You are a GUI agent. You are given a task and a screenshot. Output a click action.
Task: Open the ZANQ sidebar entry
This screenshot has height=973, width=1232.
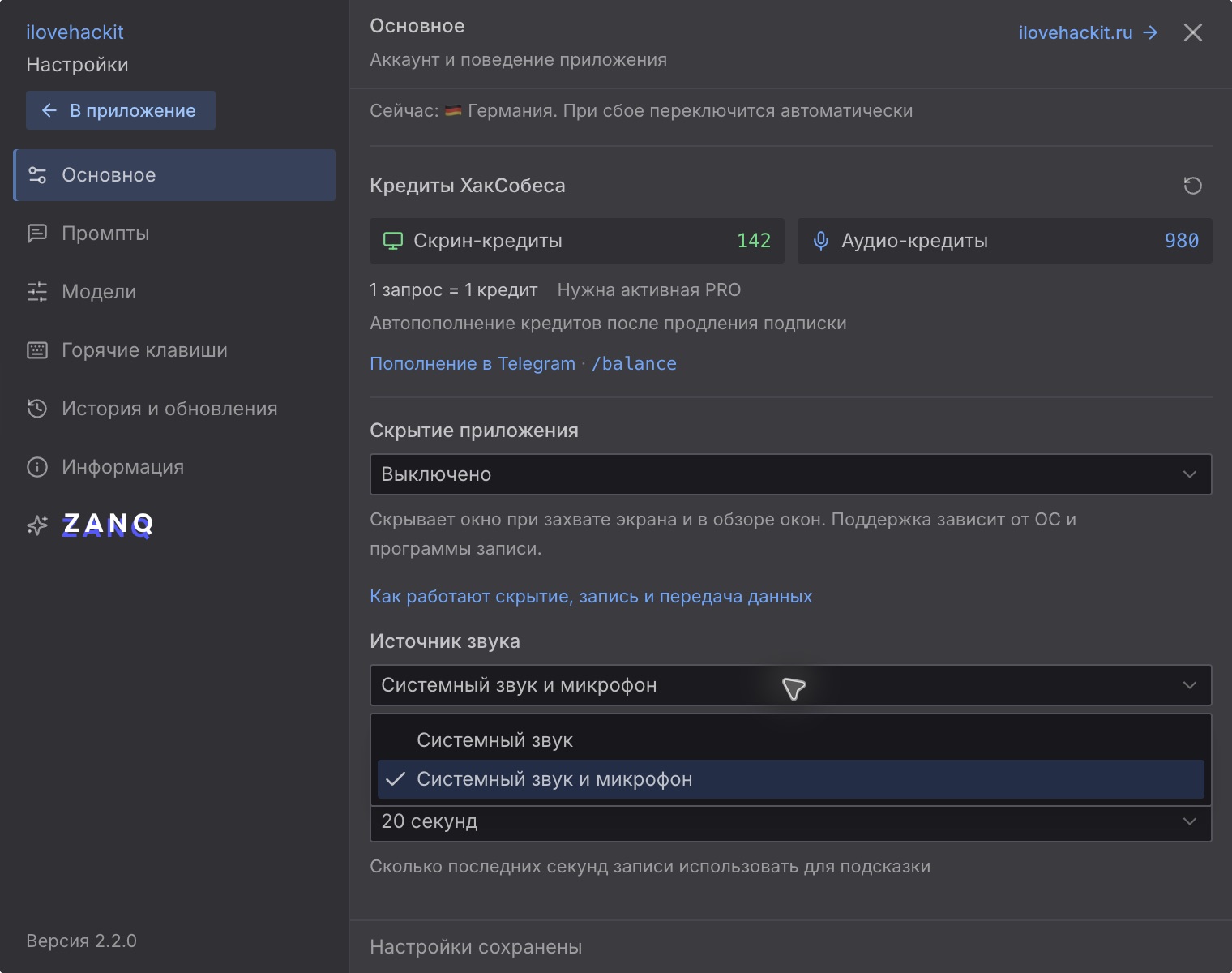point(174,525)
